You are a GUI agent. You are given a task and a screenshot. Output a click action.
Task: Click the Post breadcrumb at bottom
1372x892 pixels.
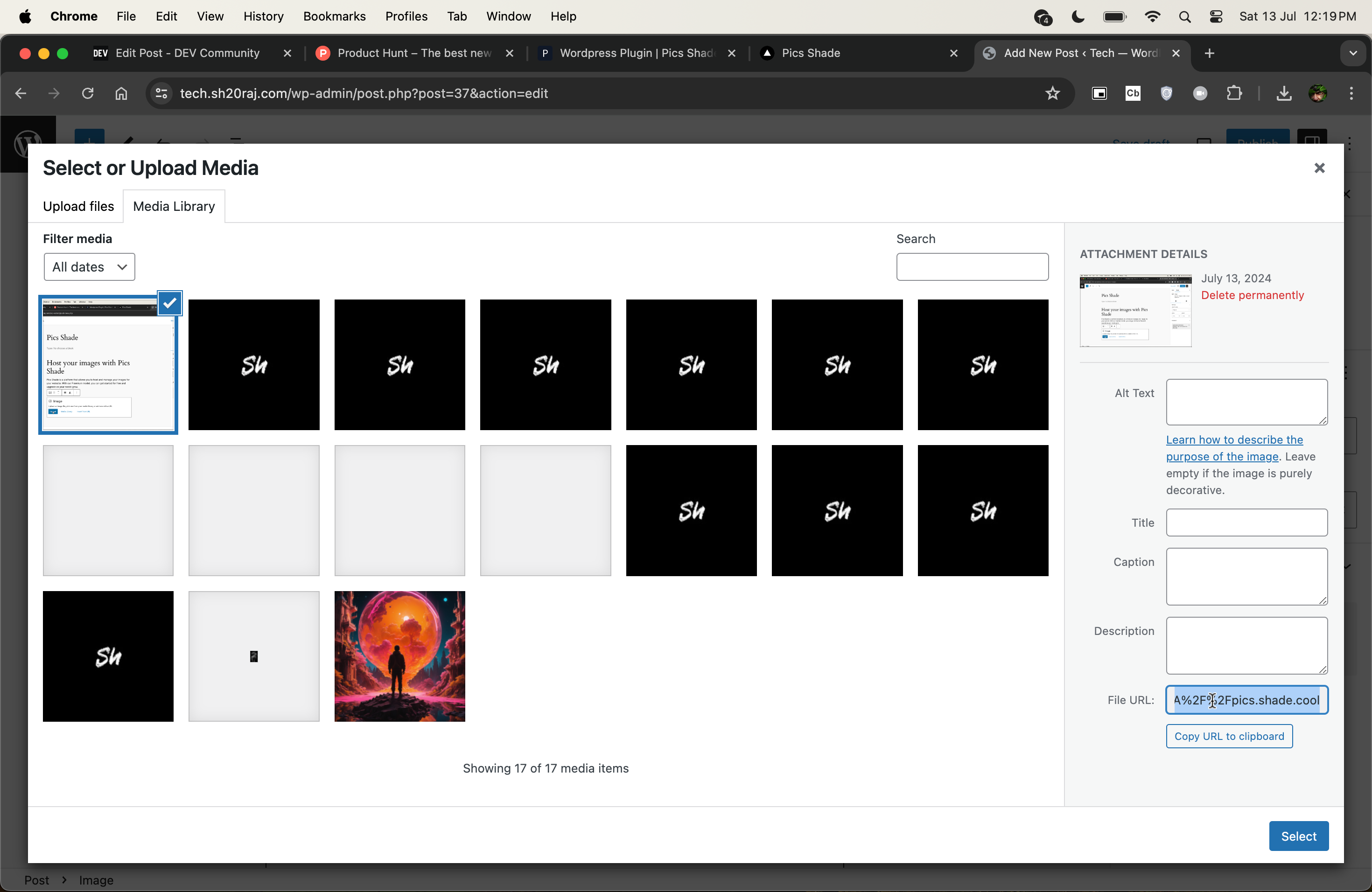point(36,880)
